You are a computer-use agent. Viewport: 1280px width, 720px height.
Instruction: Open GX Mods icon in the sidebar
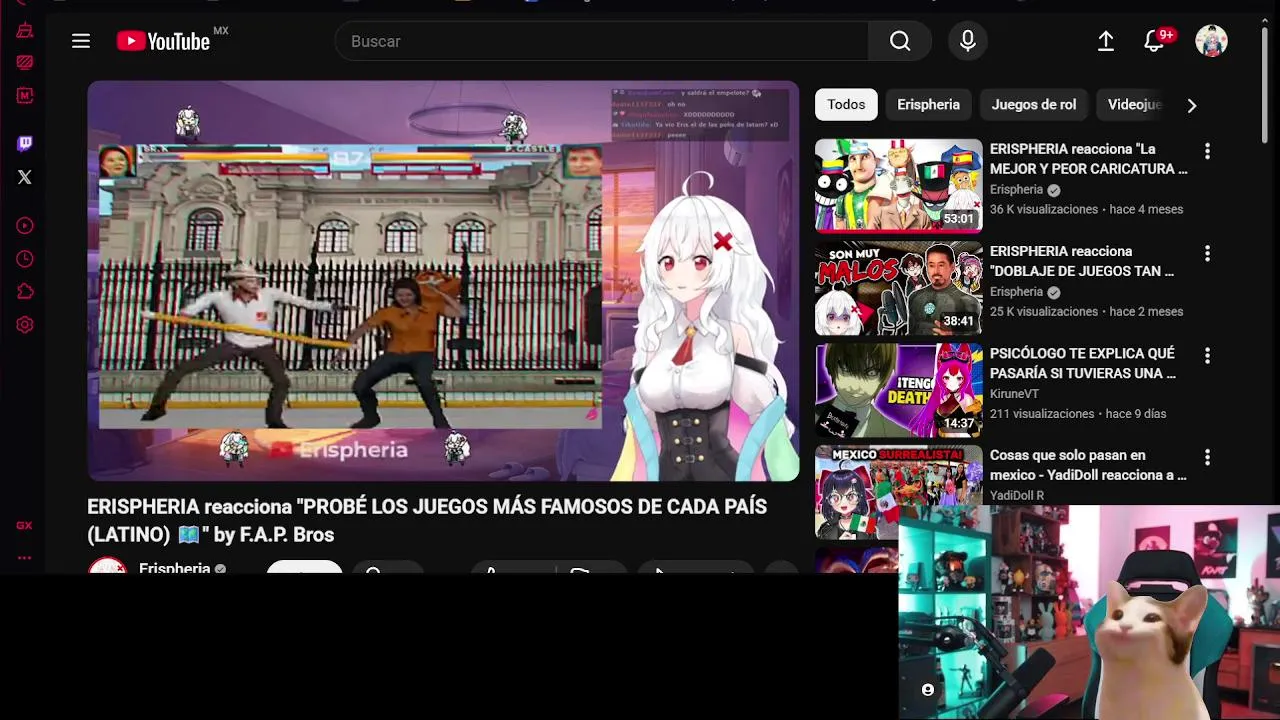click(25, 95)
